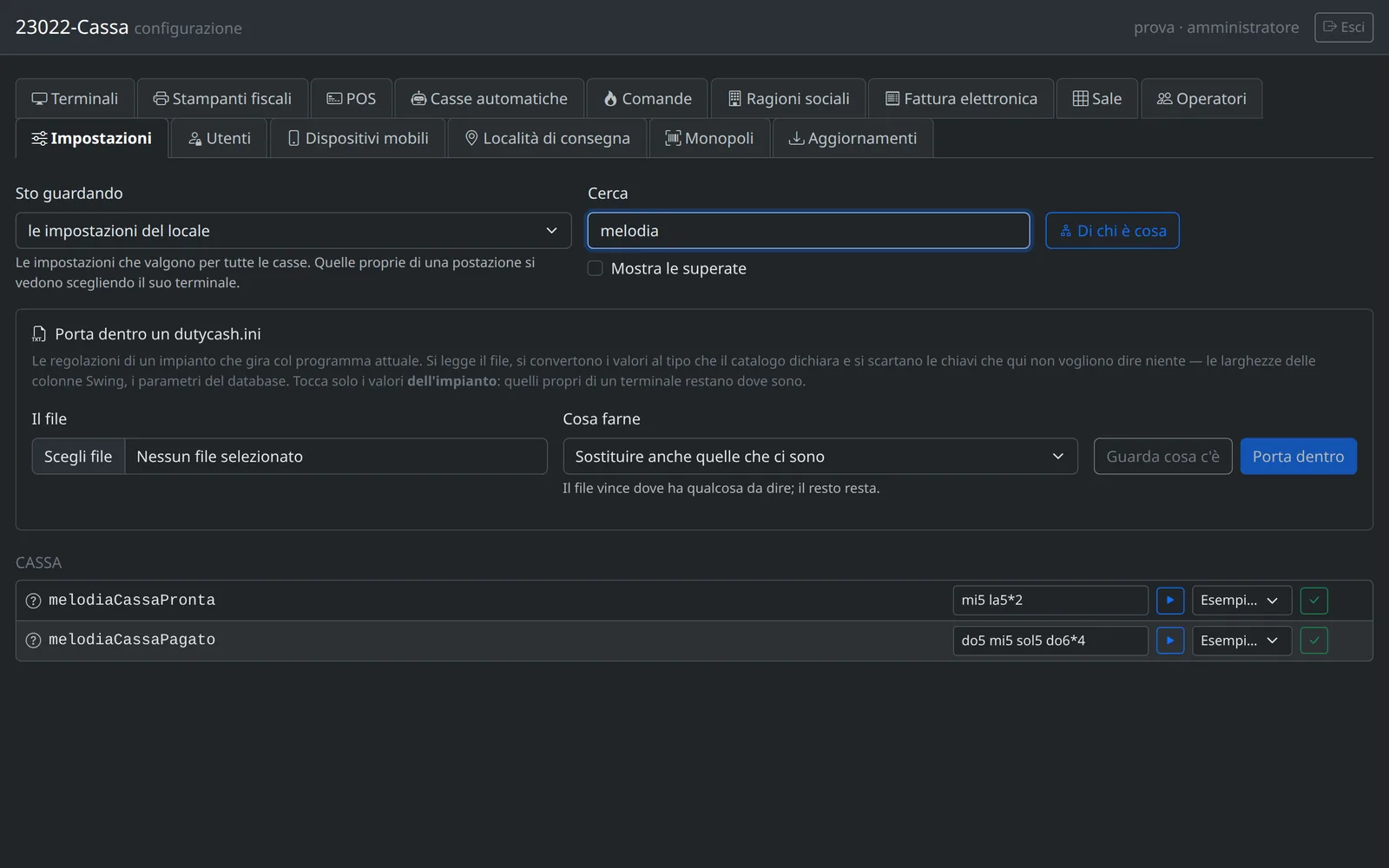1389x868 pixels.
Task: Confirm melodiaCassaPronta with the green check
Action: click(1314, 601)
